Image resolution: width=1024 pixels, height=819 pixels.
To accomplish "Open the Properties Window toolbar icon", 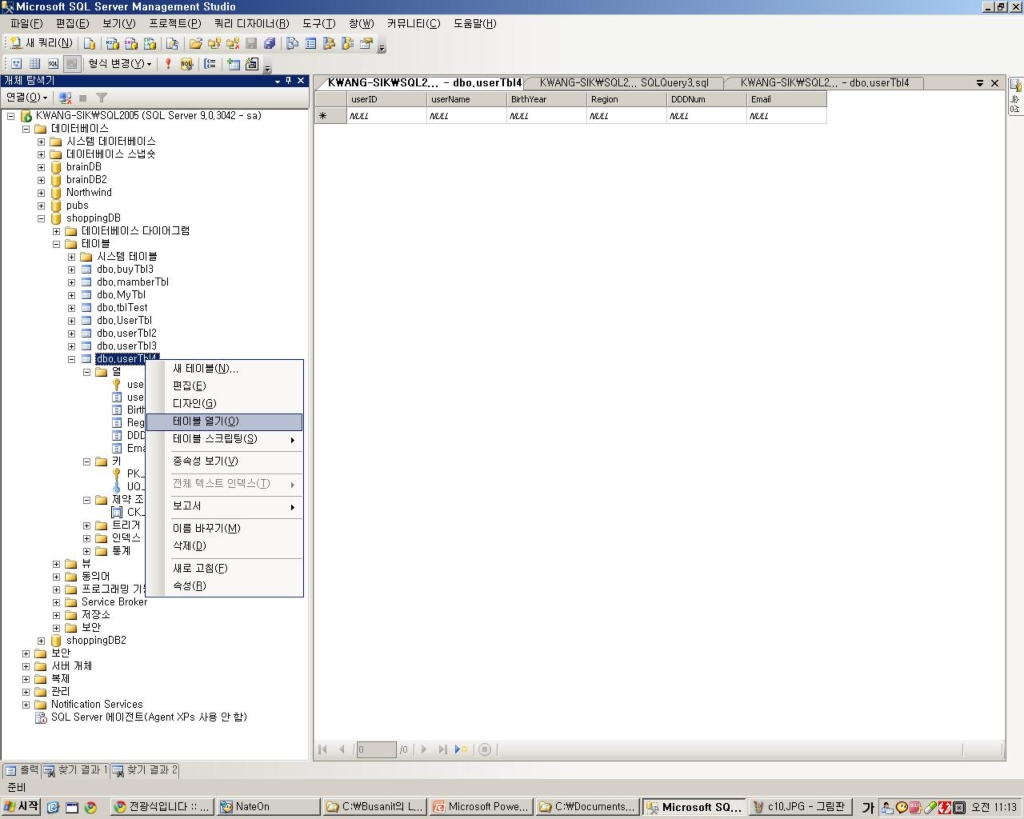I will click(366, 44).
